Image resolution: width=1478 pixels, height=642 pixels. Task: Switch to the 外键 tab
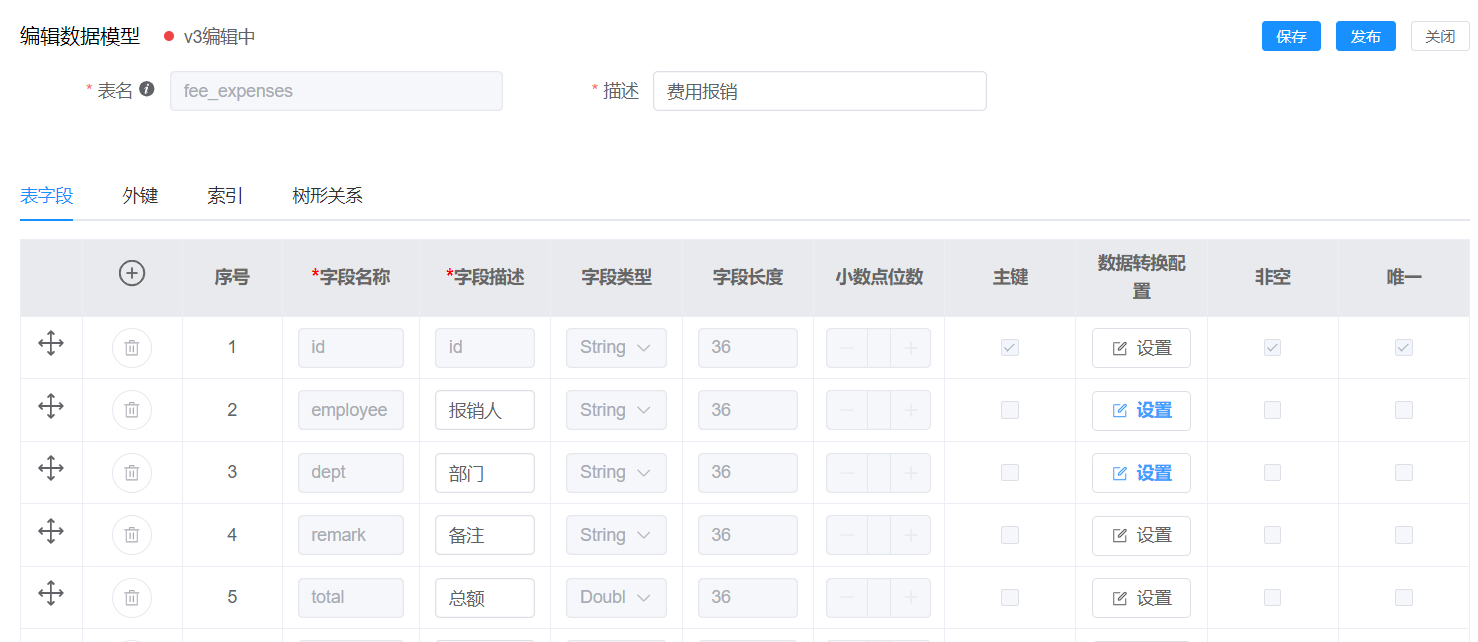(x=140, y=196)
